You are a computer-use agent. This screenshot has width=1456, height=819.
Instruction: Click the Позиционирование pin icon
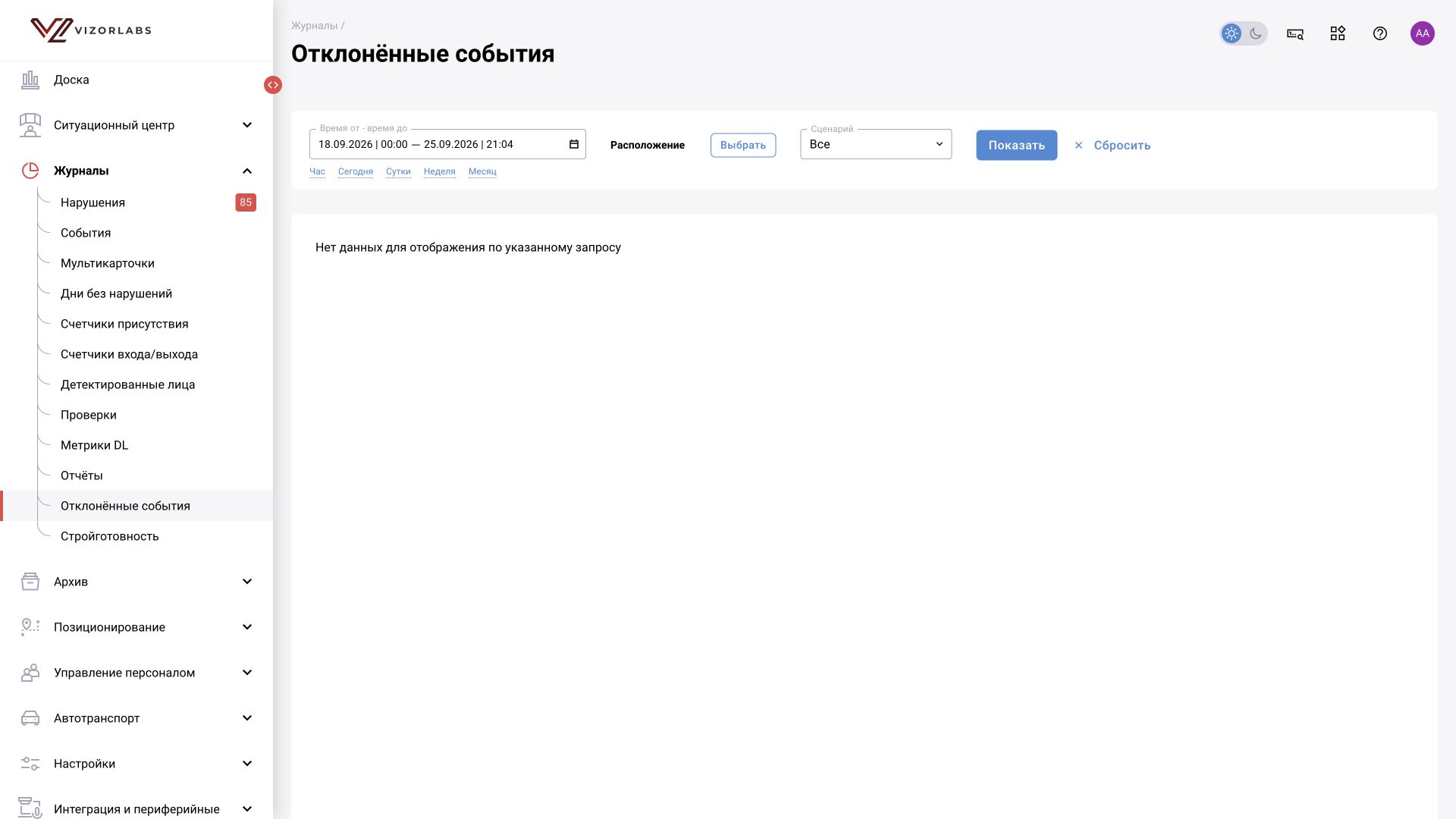click(30, 627)
